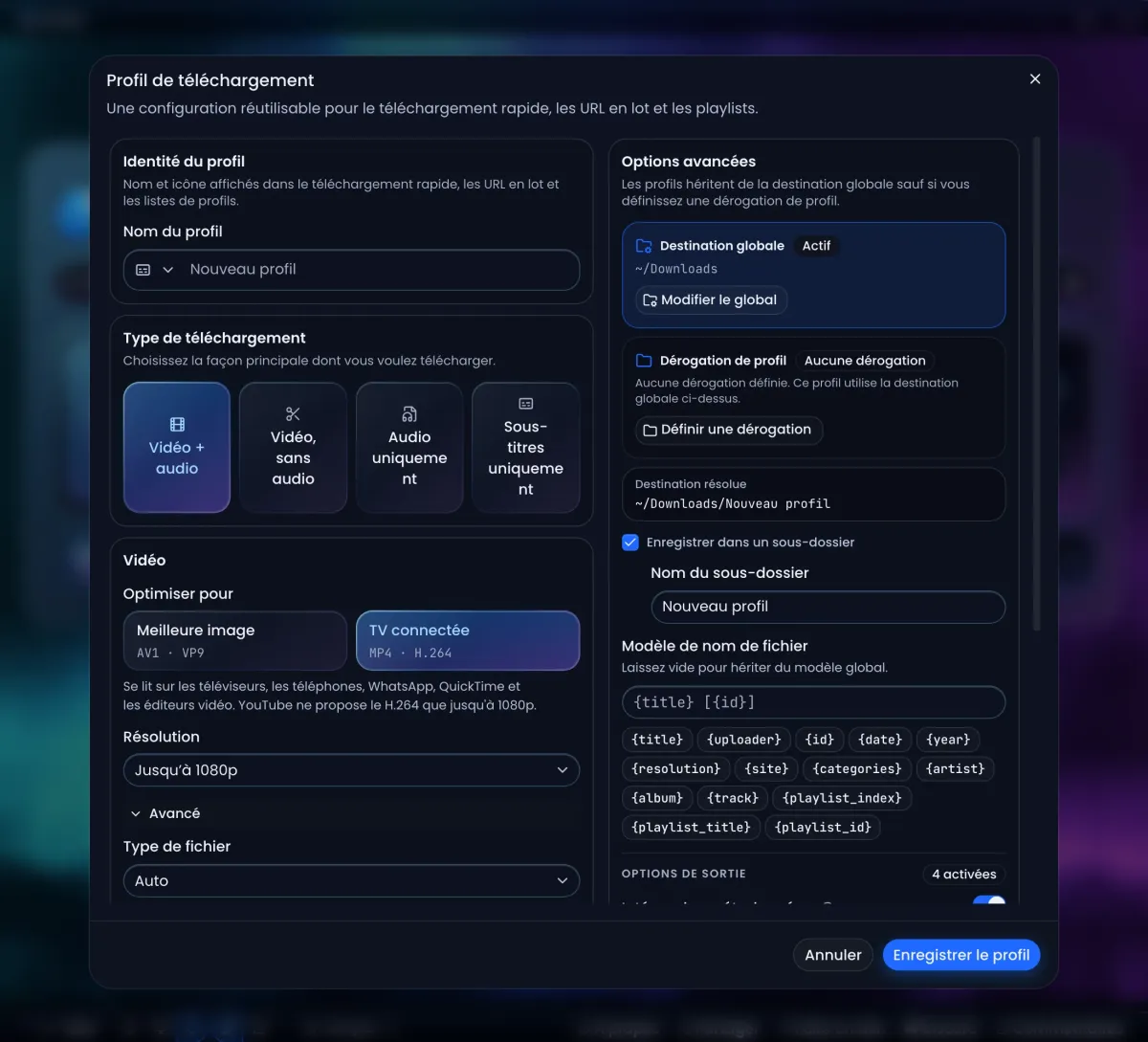Image resolution: width=1148 pixels, height=1042 pixels.
Task: Click the 4 activées badge
Action: (x=963, y=874)
